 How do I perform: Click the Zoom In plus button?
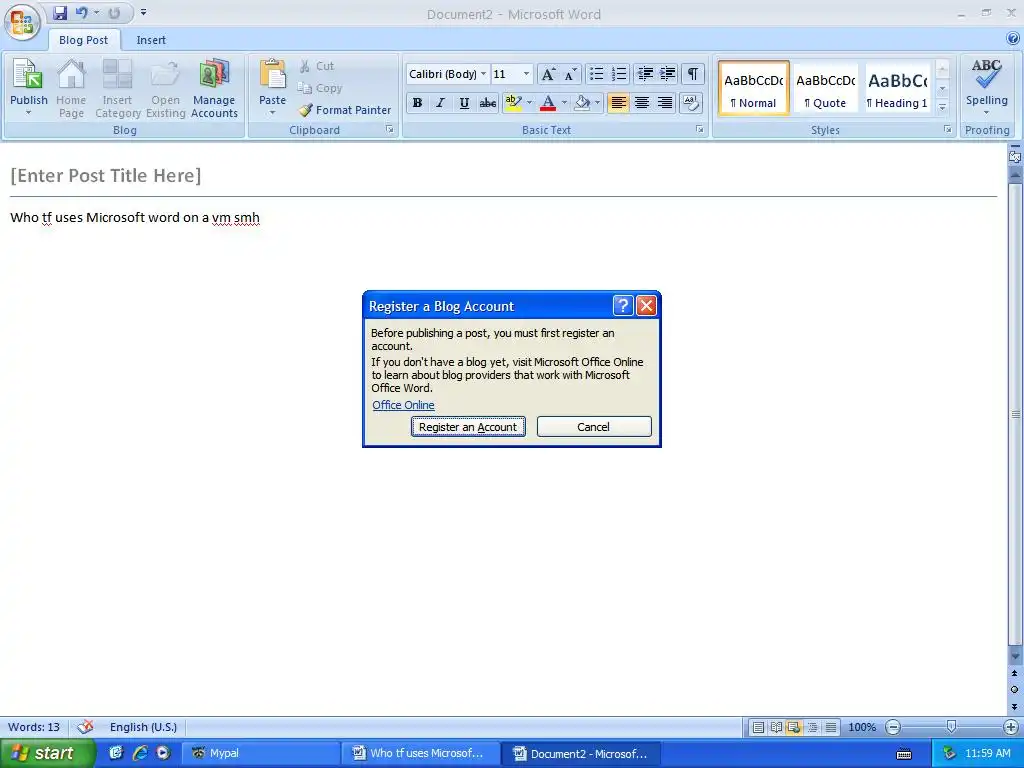click(1010, 727)
